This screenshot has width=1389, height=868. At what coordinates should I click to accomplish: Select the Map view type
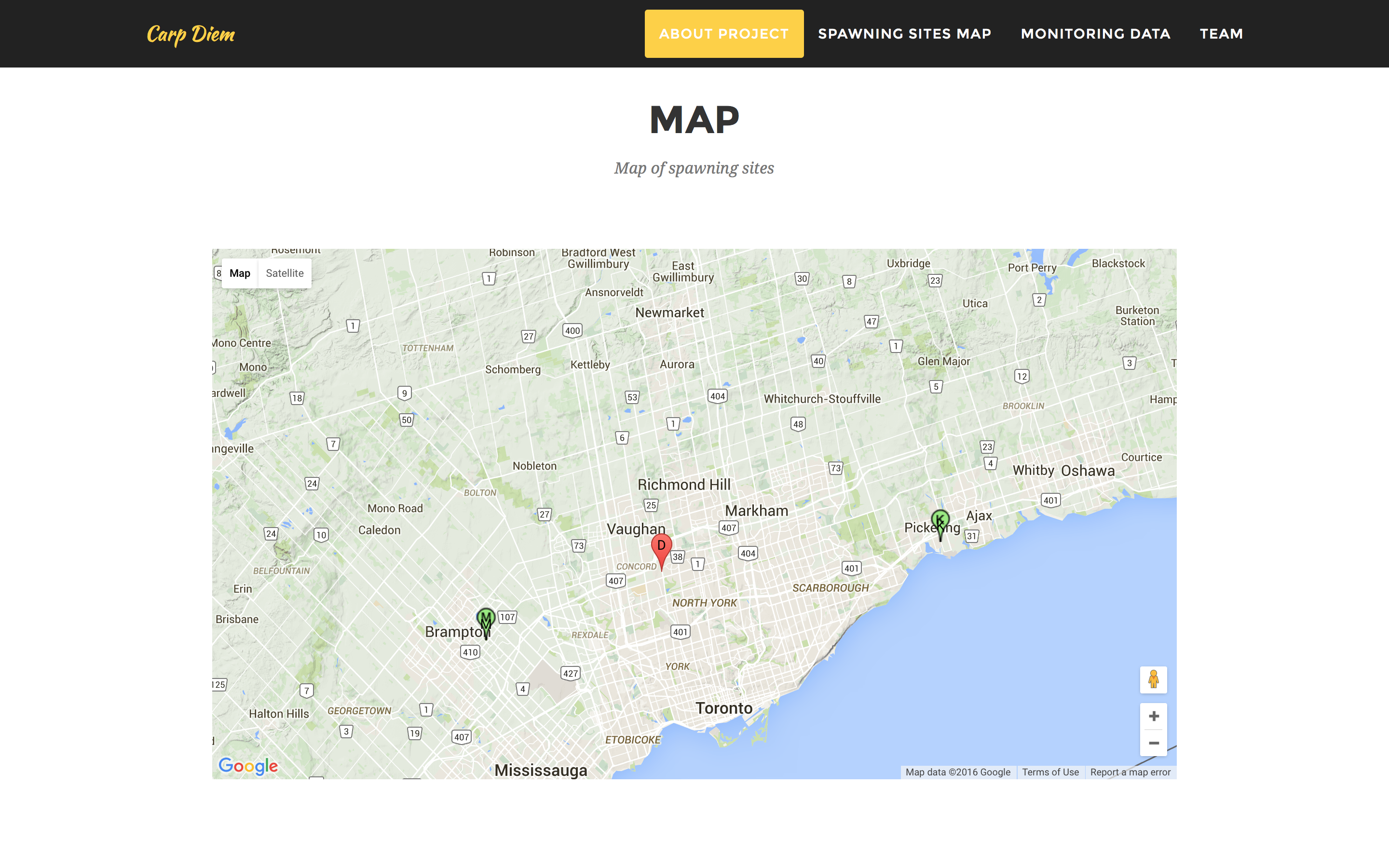[240, 273]
